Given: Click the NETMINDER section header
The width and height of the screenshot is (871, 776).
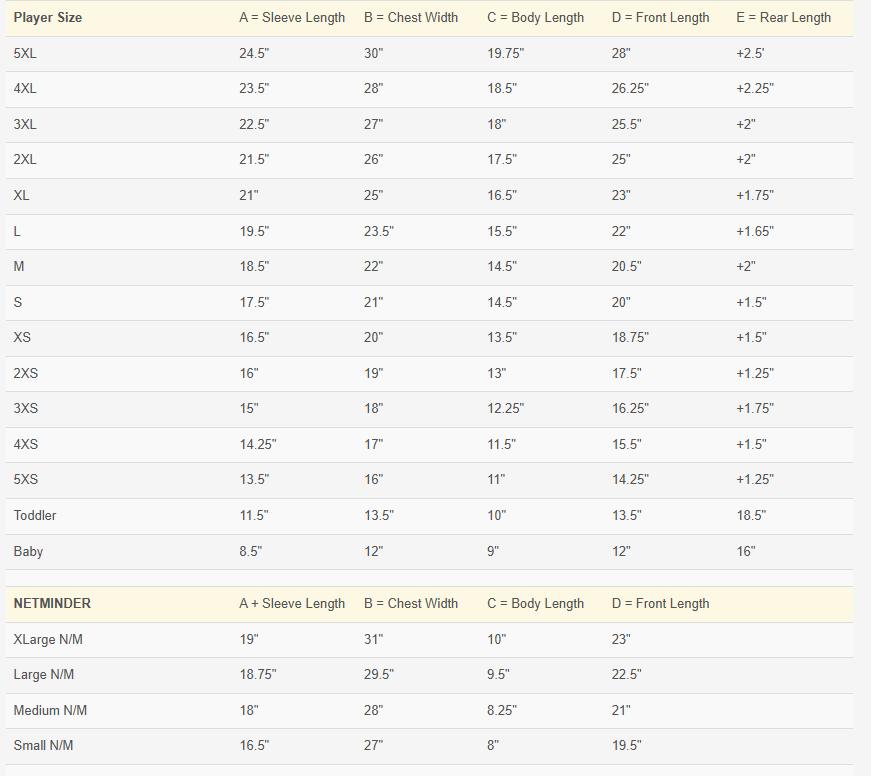Looking at the screenshot, I should pyautogui.click(x=52, y=604).
